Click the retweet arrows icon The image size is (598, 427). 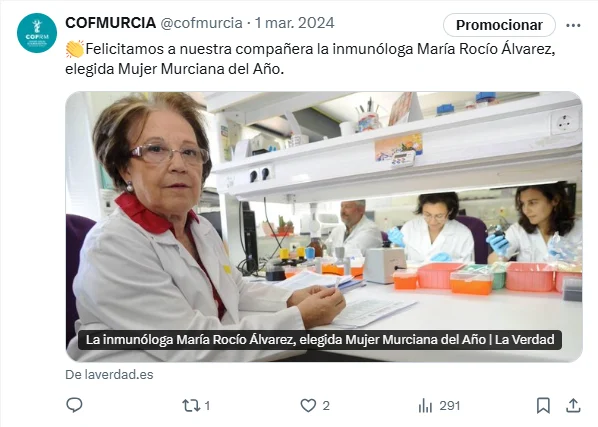point(191,405)
